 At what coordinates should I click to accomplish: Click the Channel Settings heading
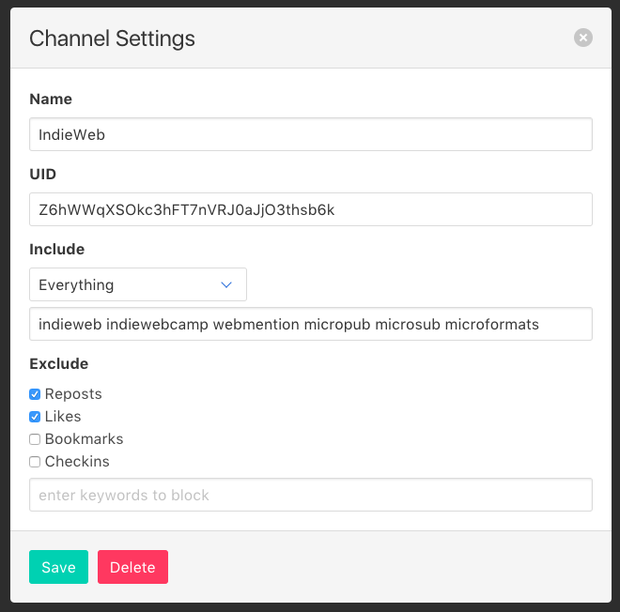112,38
